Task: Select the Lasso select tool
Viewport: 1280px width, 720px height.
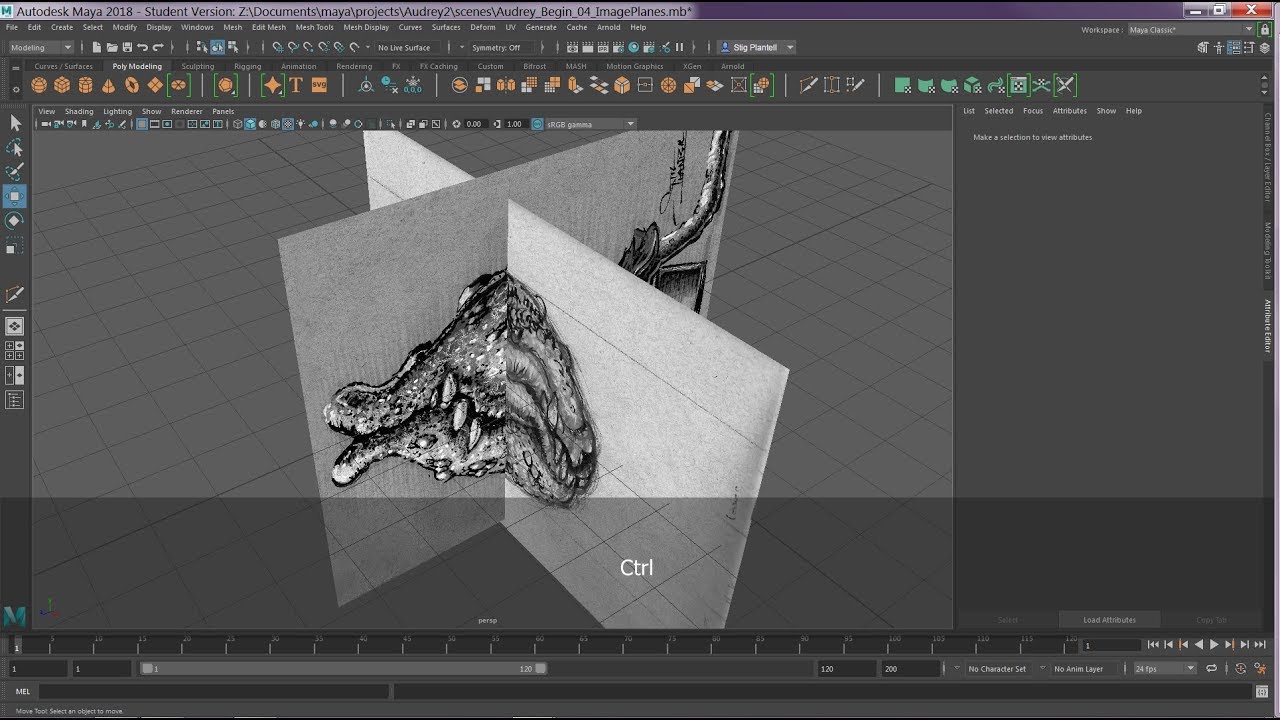Action: (x=15, y=147)
